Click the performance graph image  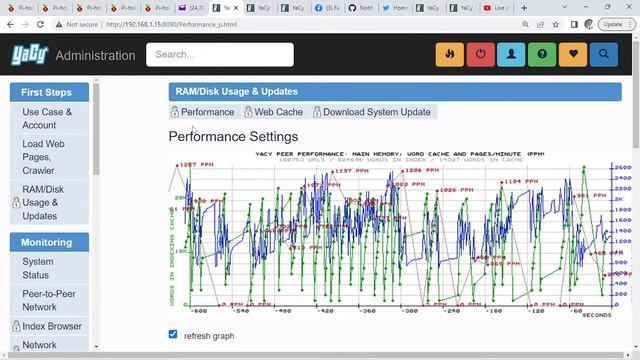tap(400, 234)
